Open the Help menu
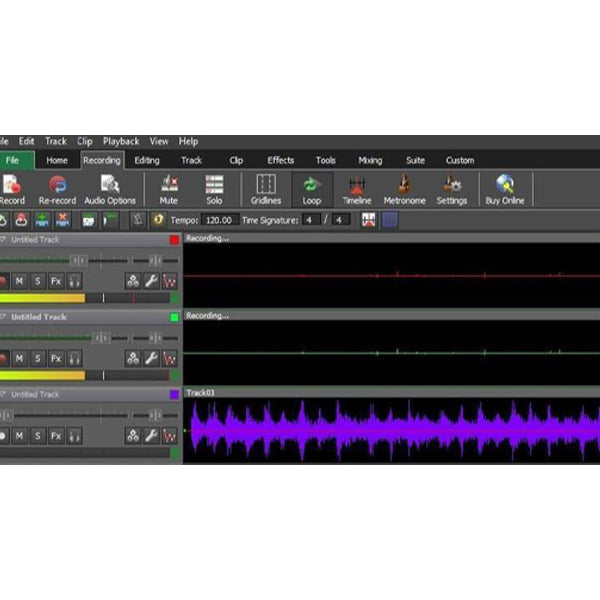This screenshot has width=600, height=600. (188, 142)
